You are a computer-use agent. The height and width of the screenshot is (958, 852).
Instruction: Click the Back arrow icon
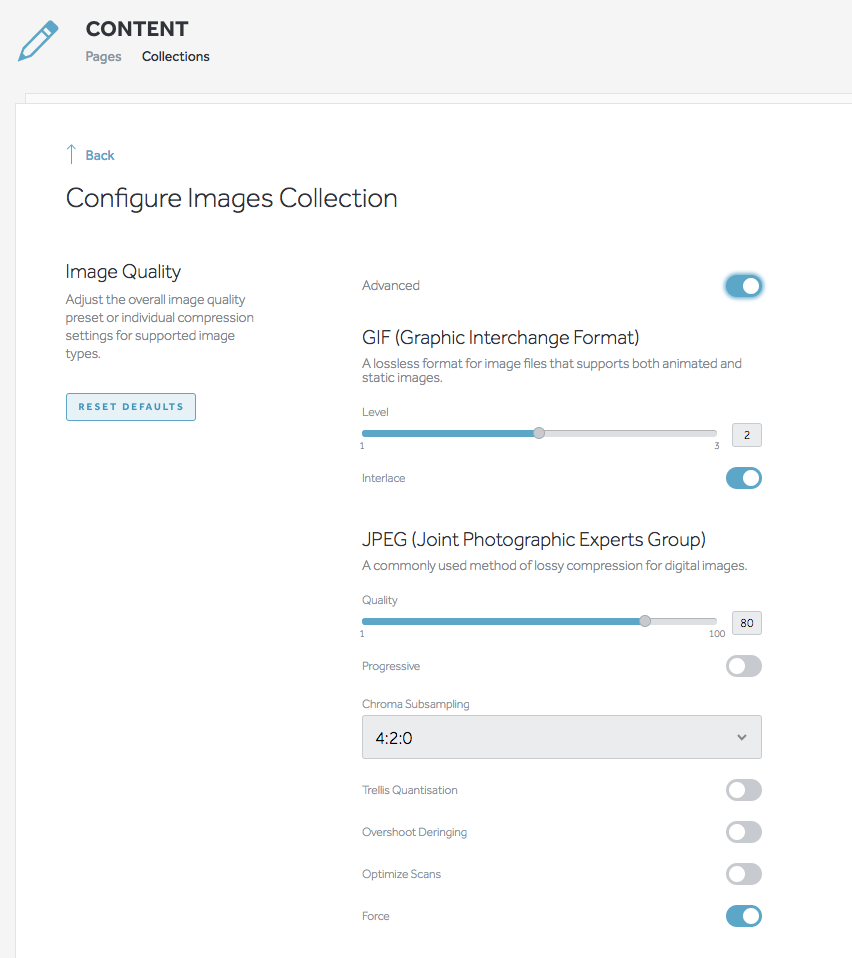click(71, 154)
